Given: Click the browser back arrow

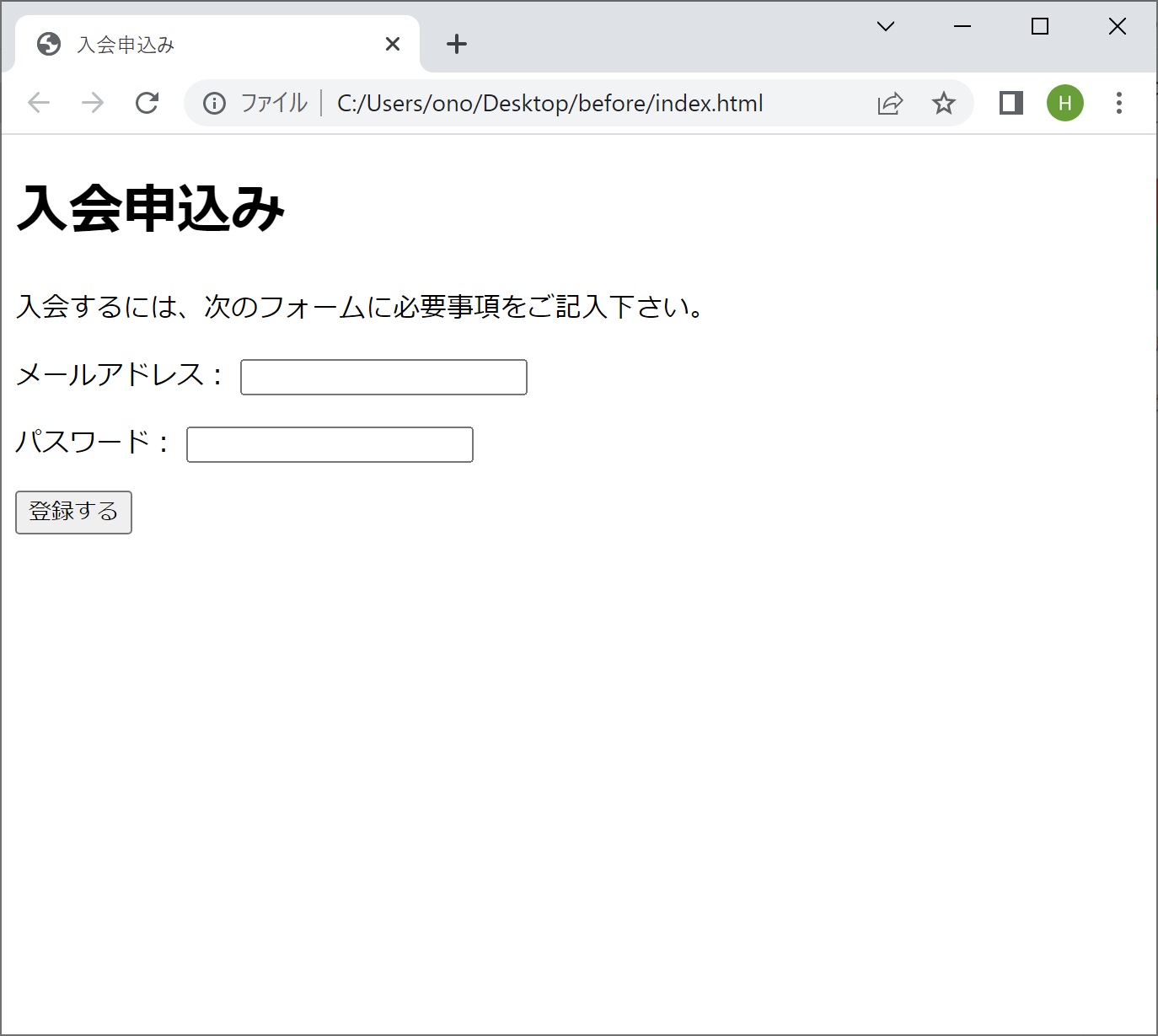Looking at the screenshot, I should point(39,103).
